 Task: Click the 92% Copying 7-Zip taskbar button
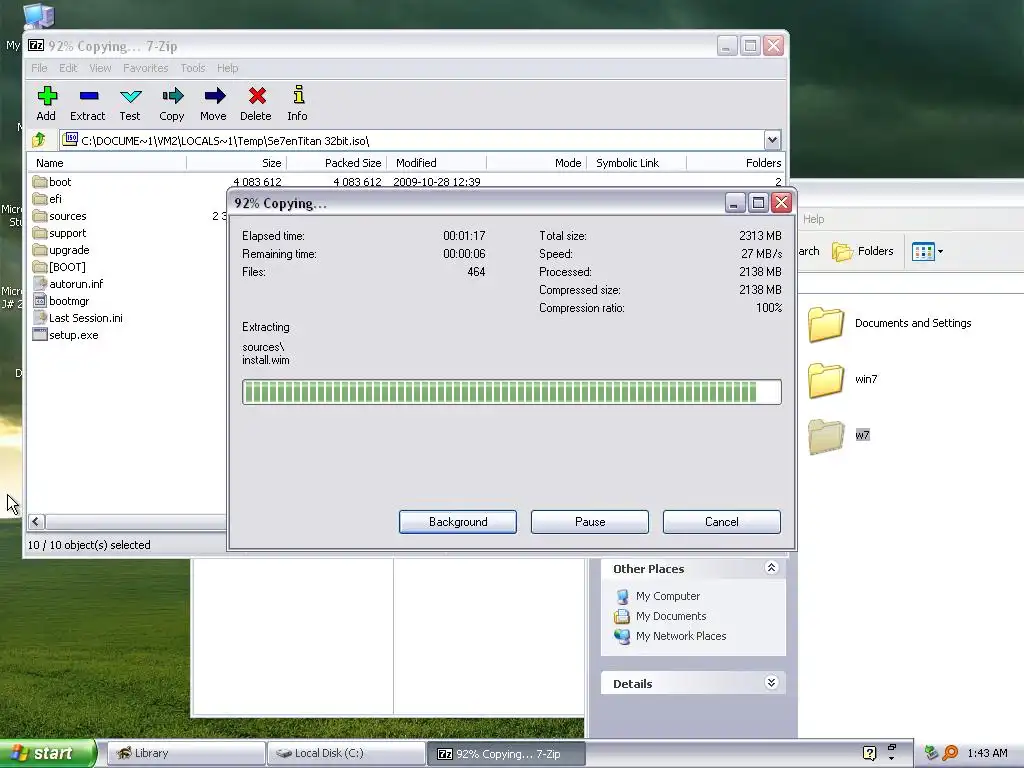pos(506,754)
